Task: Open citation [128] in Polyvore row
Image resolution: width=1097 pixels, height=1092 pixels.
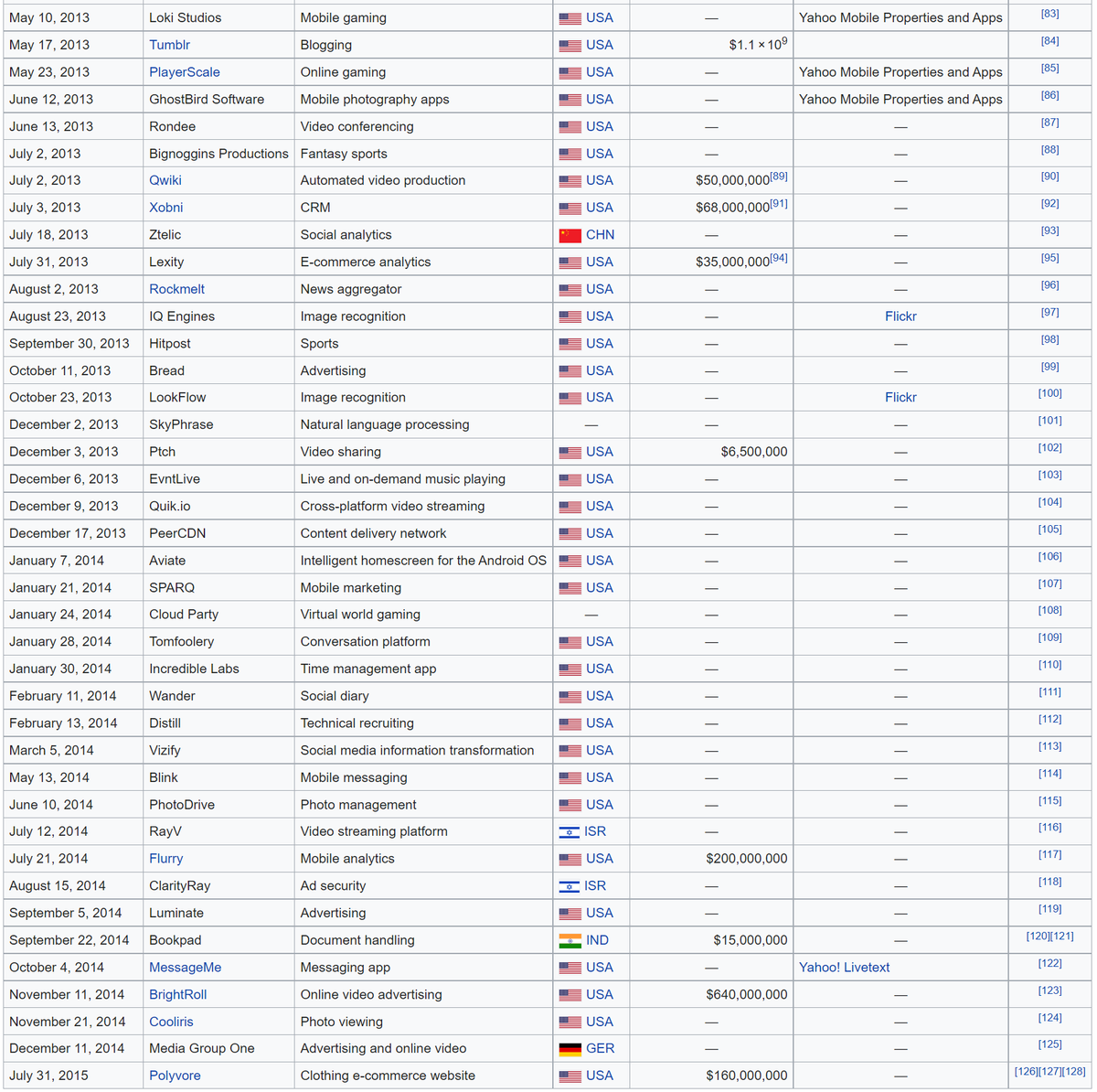Action: tap(1074, 1072)
